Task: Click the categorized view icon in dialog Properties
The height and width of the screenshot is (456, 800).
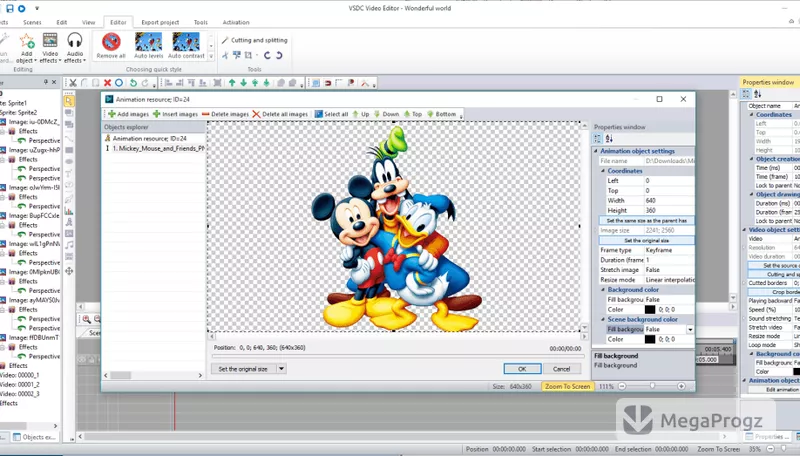Action: pyautogui.click(x=597, y=139)
